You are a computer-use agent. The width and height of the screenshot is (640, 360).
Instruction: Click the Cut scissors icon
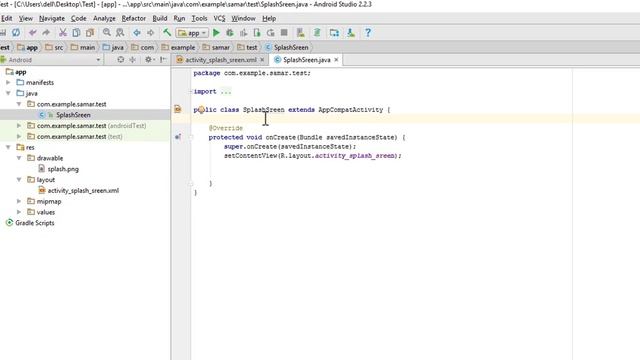pyautogui.click(x=62, y=33)
